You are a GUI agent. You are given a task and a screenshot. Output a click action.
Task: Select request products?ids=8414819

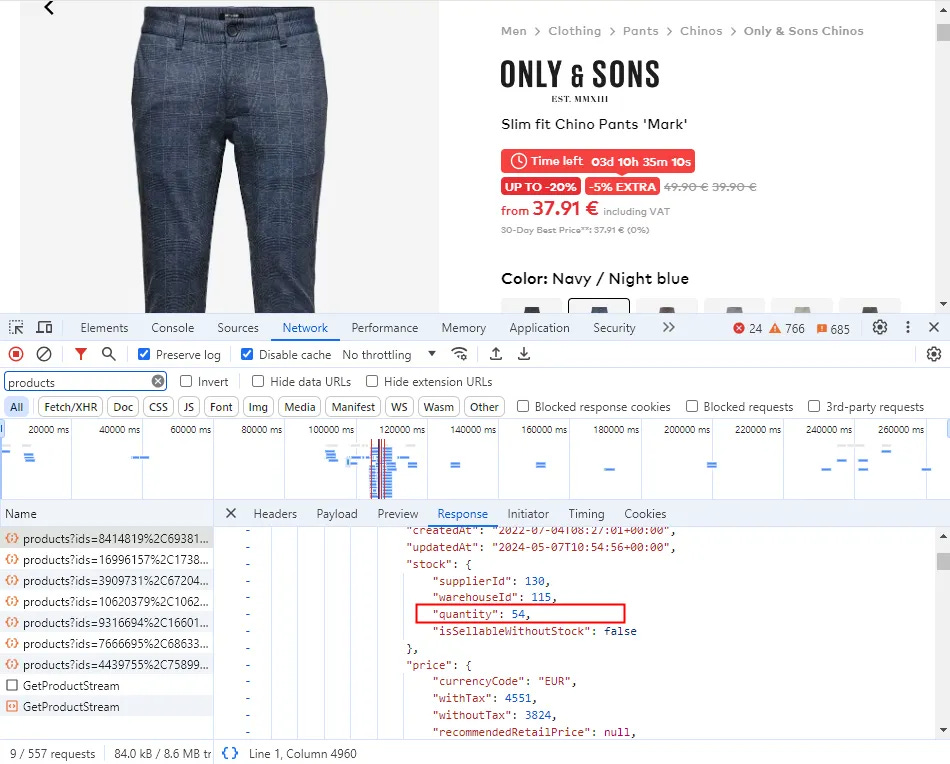pyautogui.click(x=107, y=539)
